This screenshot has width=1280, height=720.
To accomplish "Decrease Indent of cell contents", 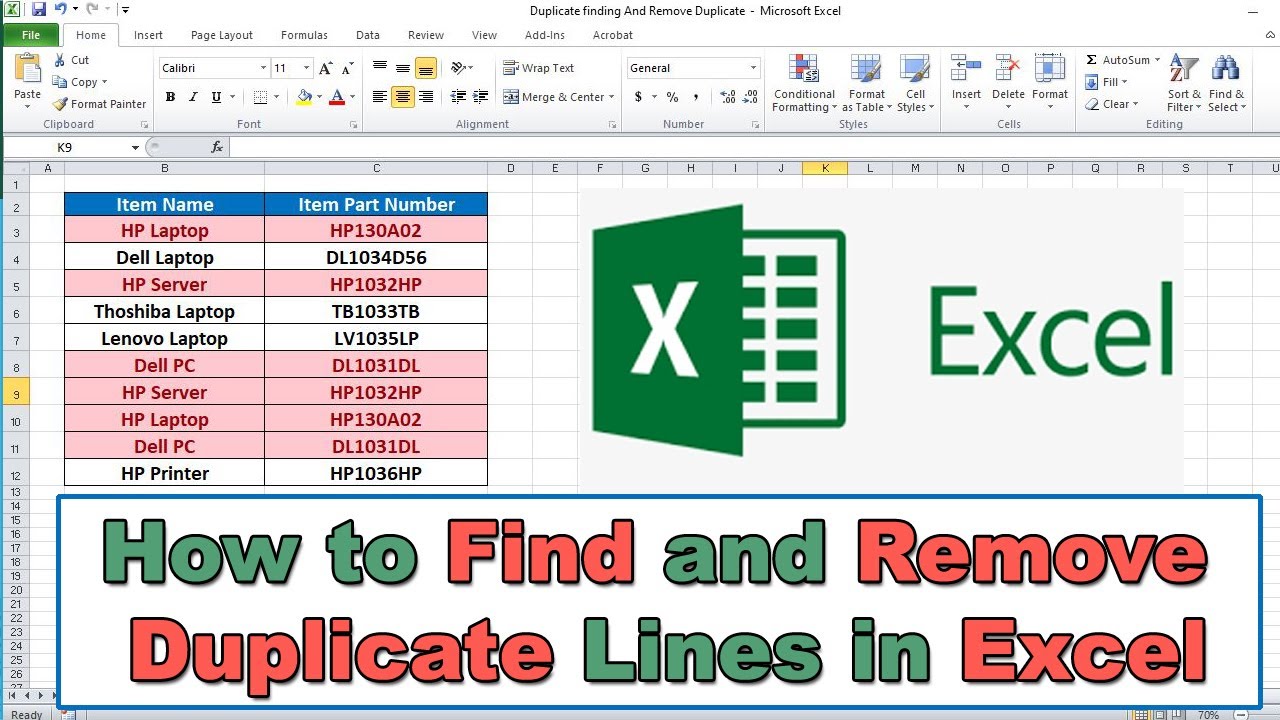I will coord(459,97).
